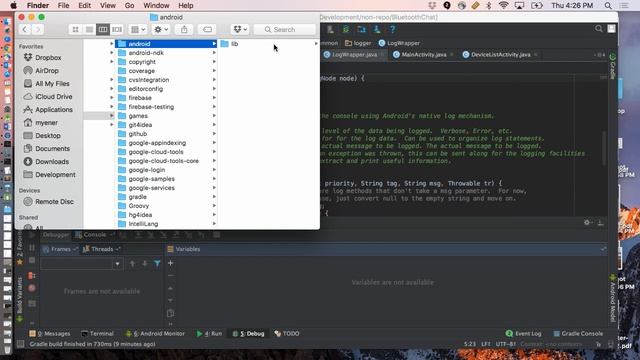
Task: Switch to the Threads tab
Action: (102, 249)
